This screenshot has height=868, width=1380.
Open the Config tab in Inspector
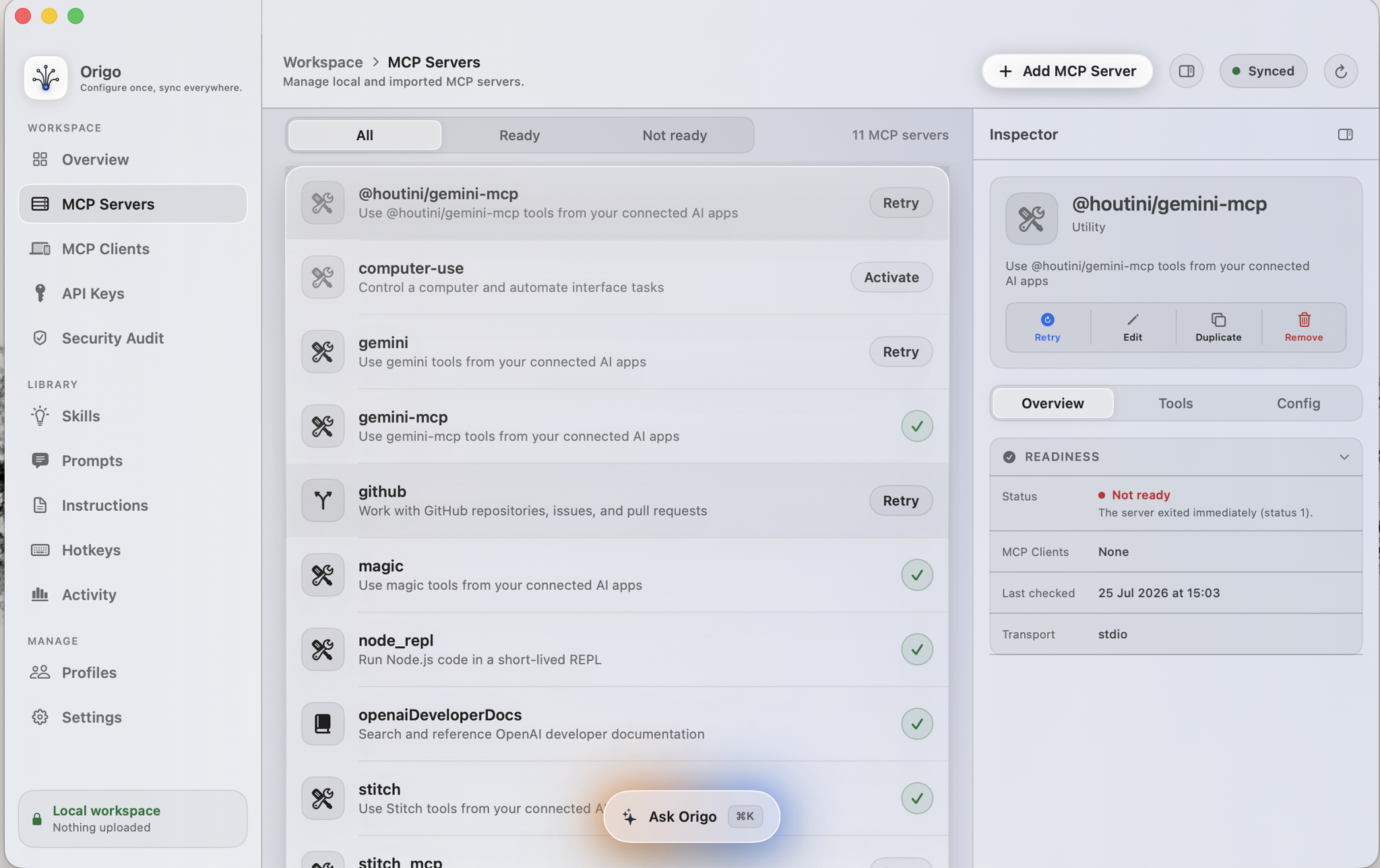click(x=1298, y=403)
